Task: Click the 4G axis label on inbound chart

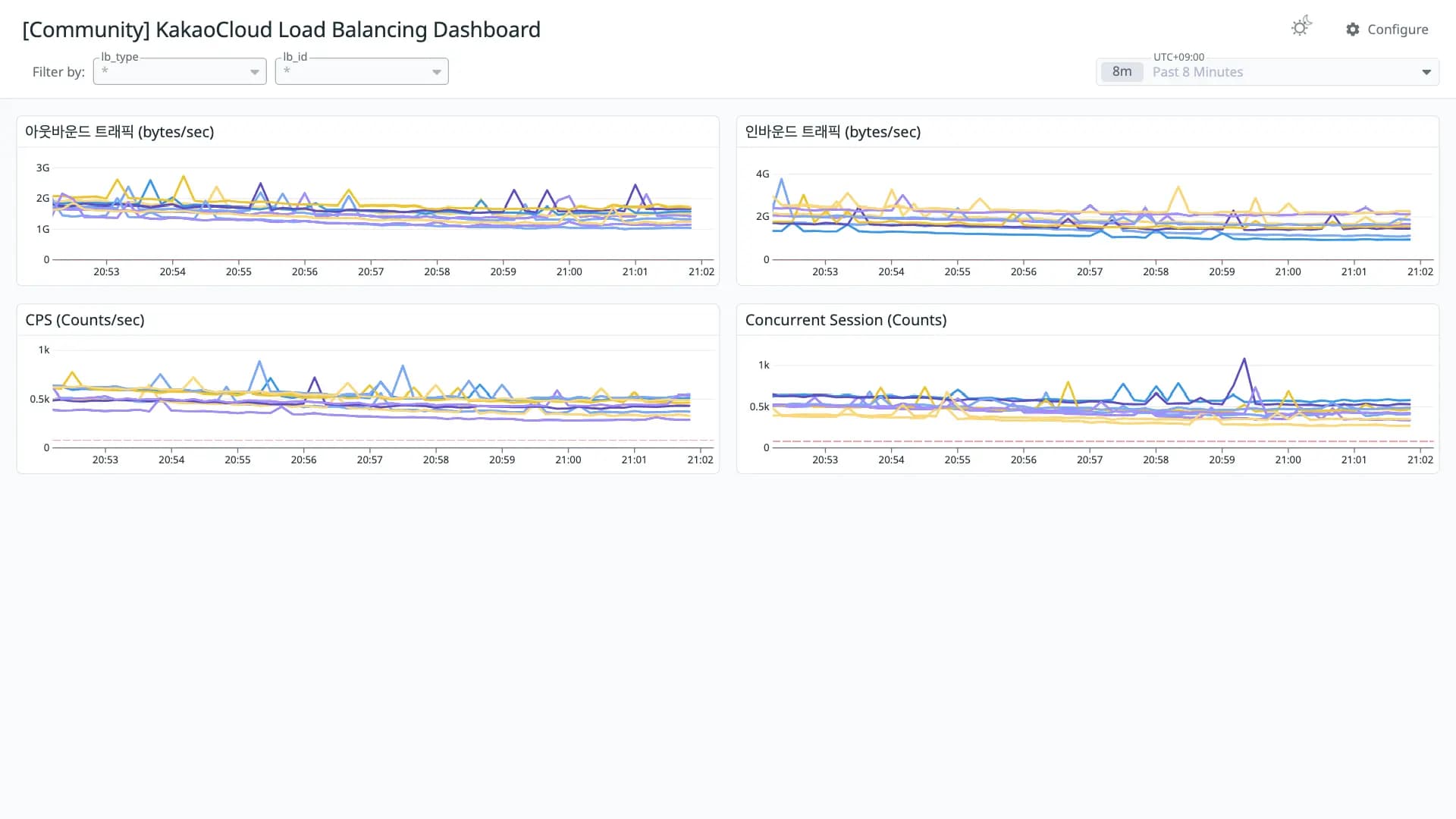Action: (762, 174)
